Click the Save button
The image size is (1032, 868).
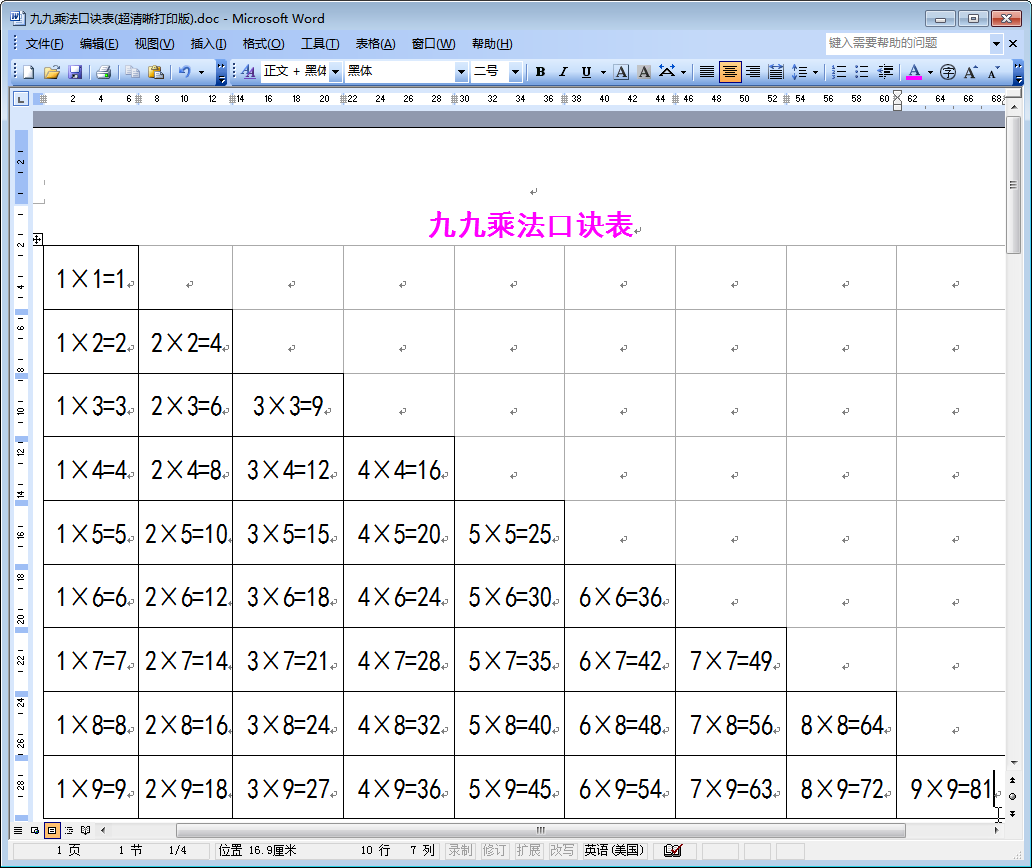(75, 72)
